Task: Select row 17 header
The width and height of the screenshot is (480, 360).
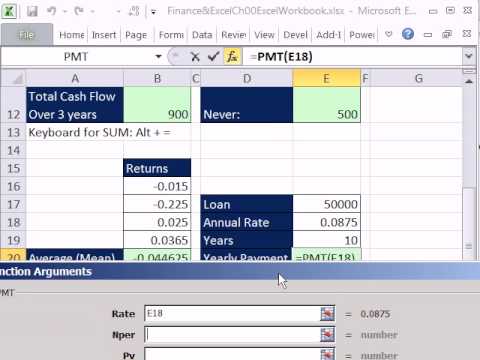Action: pyautogui.click(x=13, y=204)
